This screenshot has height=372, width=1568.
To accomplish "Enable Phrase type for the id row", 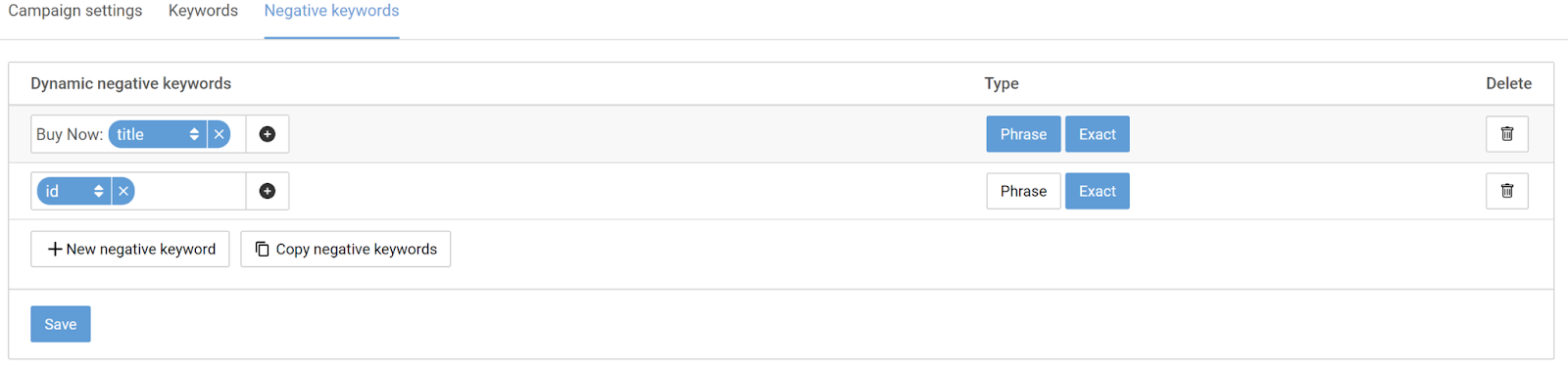I will pyautogui.click(x=1023, y=191).
